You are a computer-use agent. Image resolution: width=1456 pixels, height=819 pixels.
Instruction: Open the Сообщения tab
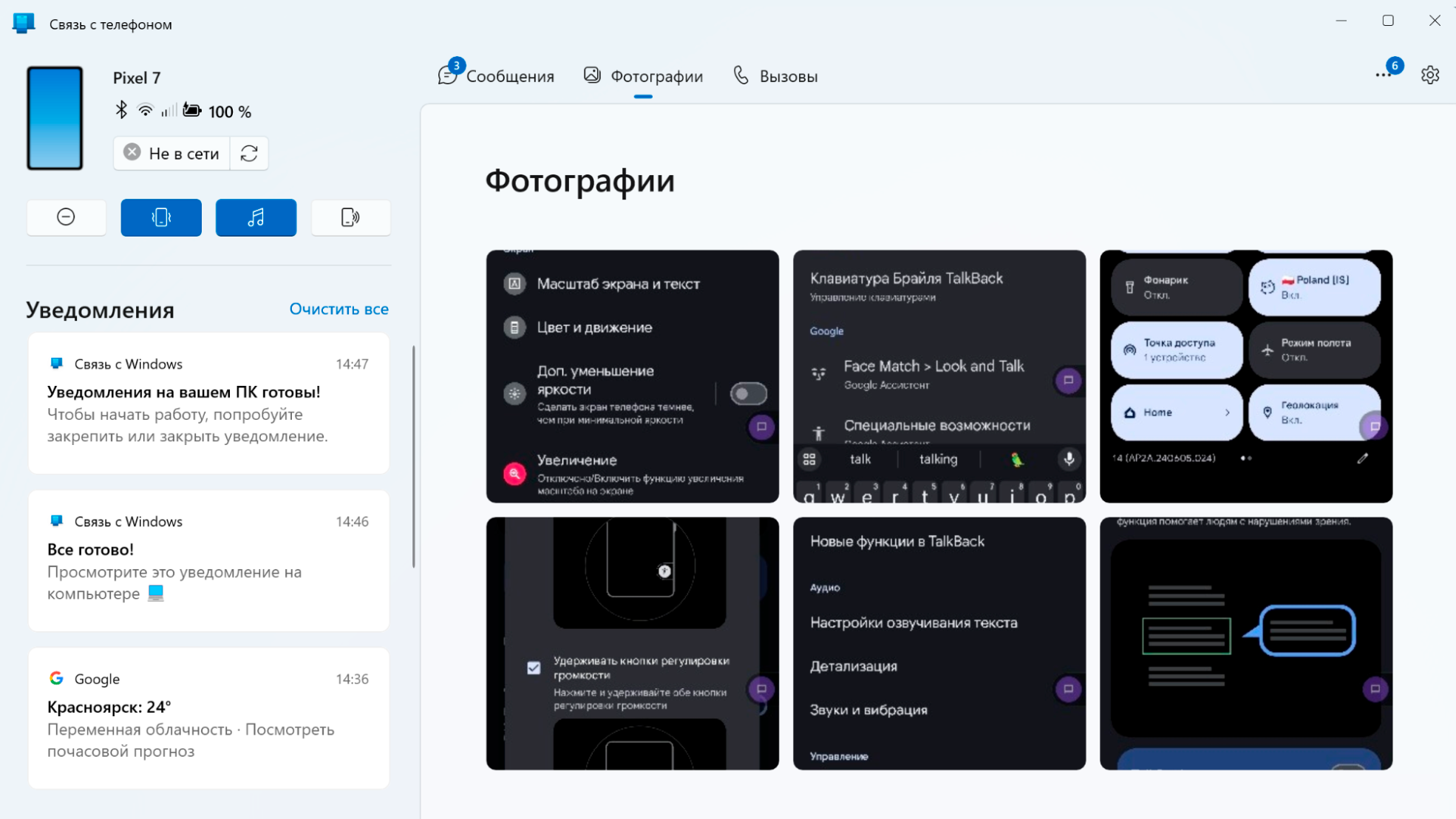tap(496, 76)
